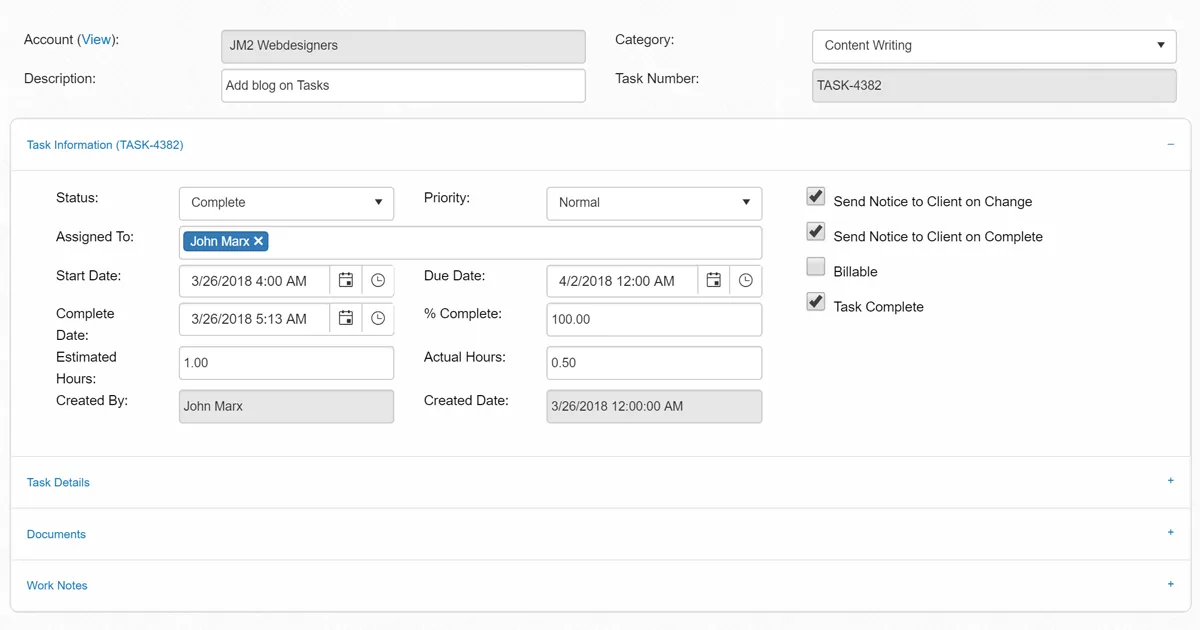Disable Send Notice to Client on Change
Image resolution: width=1200 pixels, height=630 pixels.
click(815, 196)
